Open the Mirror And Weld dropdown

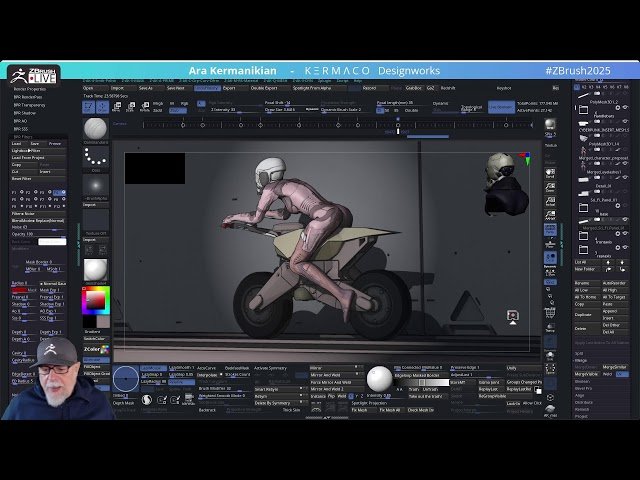coord(336,375)
